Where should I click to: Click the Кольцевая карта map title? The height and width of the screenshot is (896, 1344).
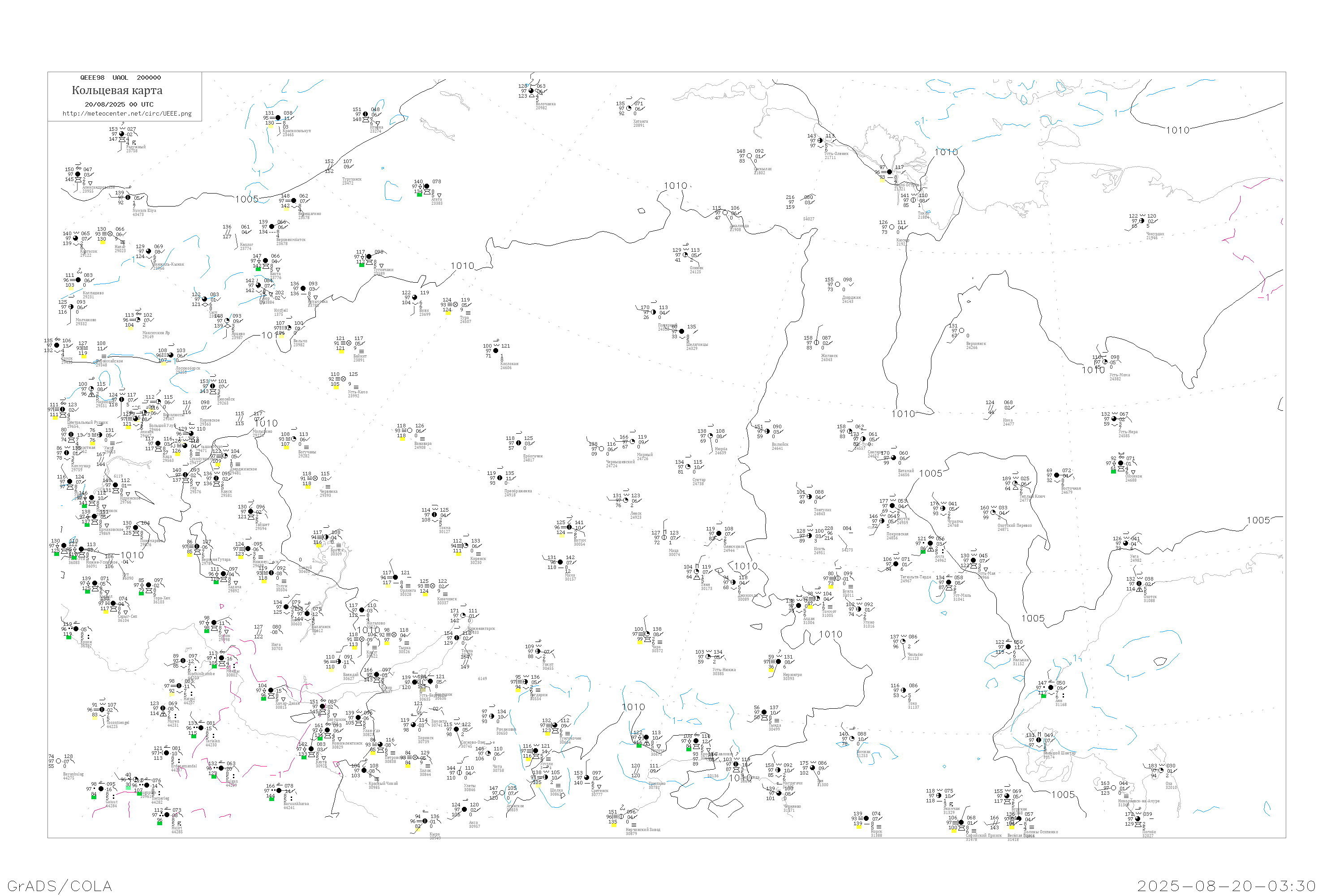point(117,90)
